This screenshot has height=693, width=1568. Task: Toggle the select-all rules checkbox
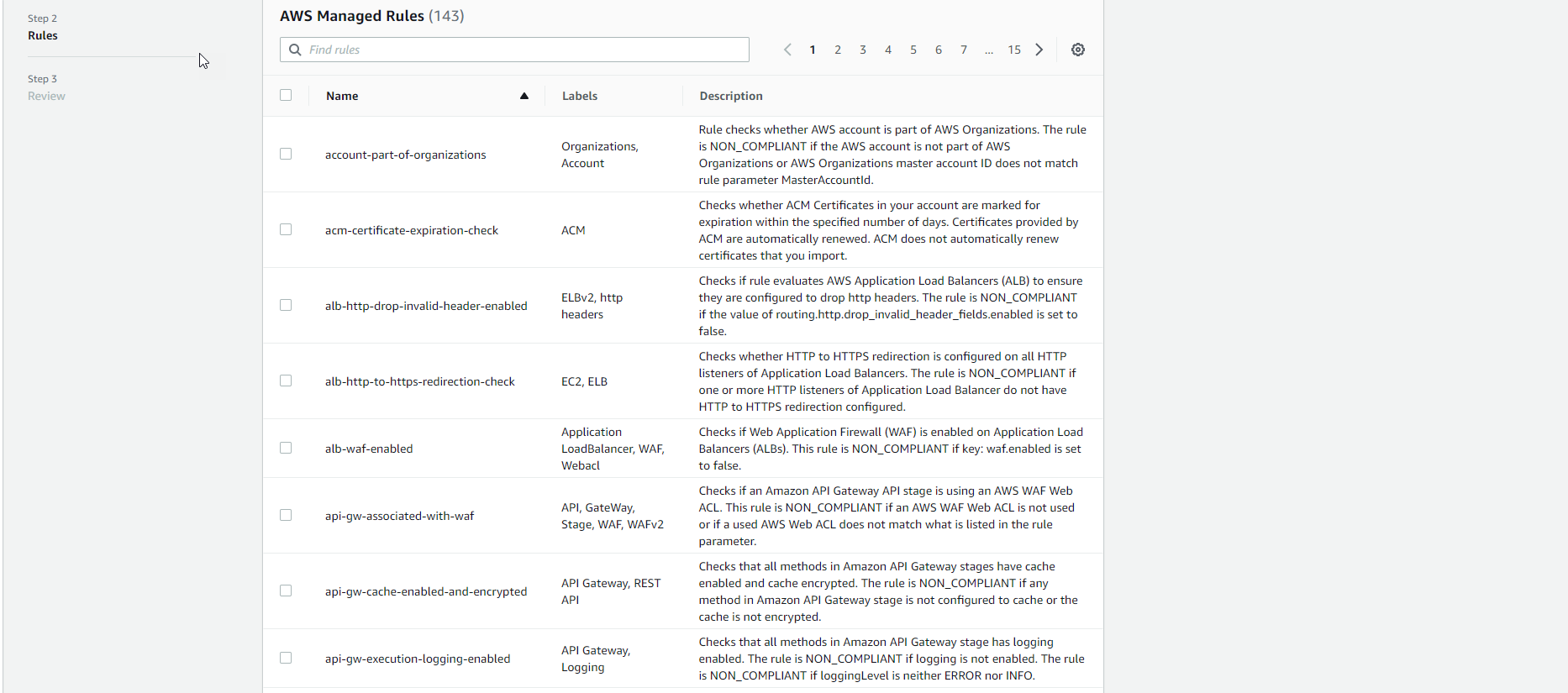(x=286, y=95)
